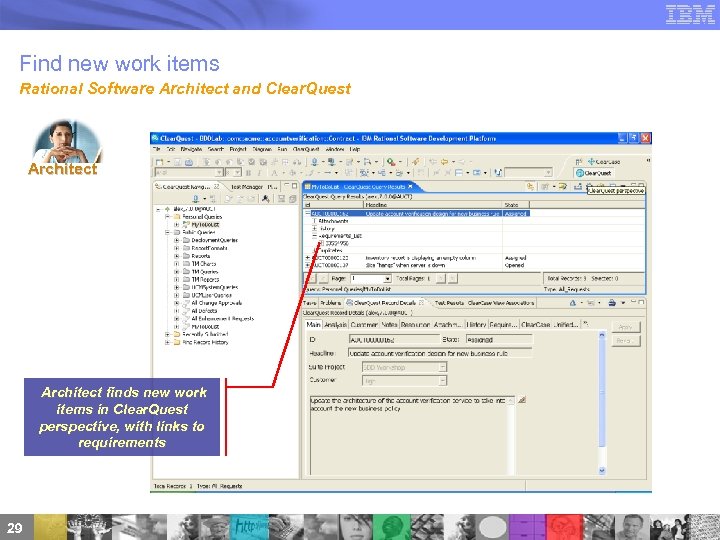Expand the History node in query results
Viewport: 720px width, 540px height.
coord(315,228)
